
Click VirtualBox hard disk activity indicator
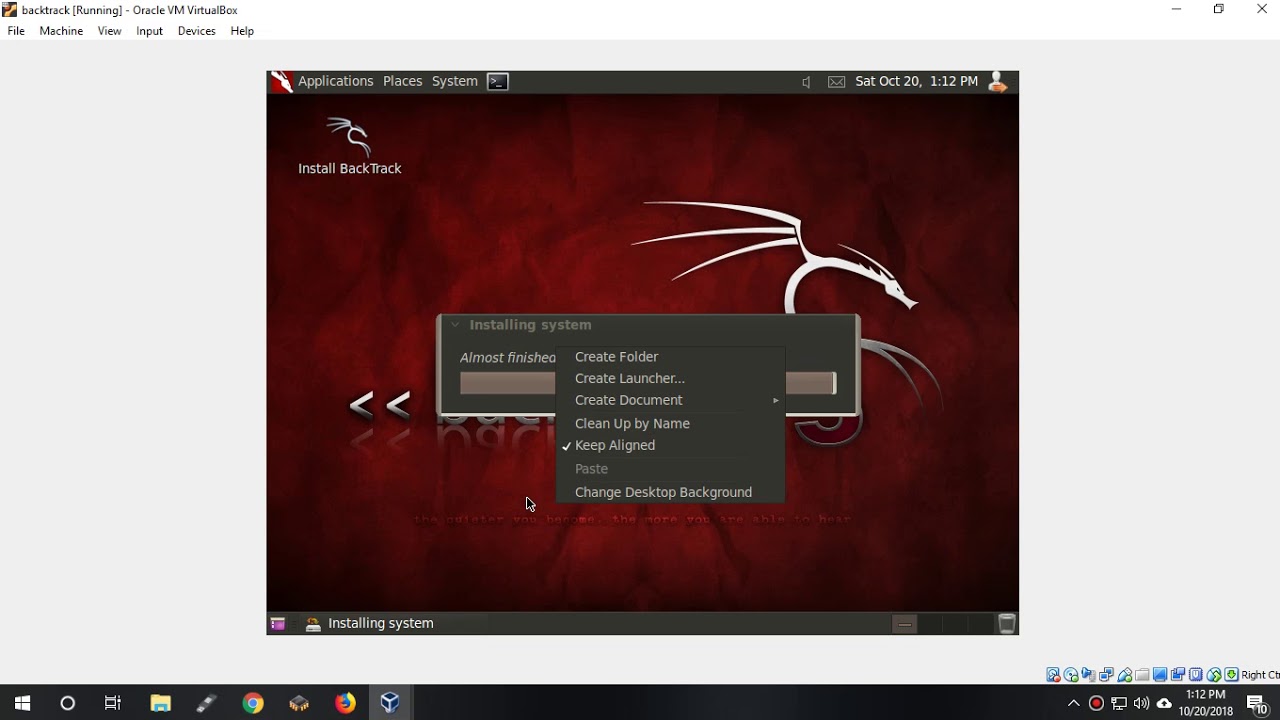point(1053,675)
